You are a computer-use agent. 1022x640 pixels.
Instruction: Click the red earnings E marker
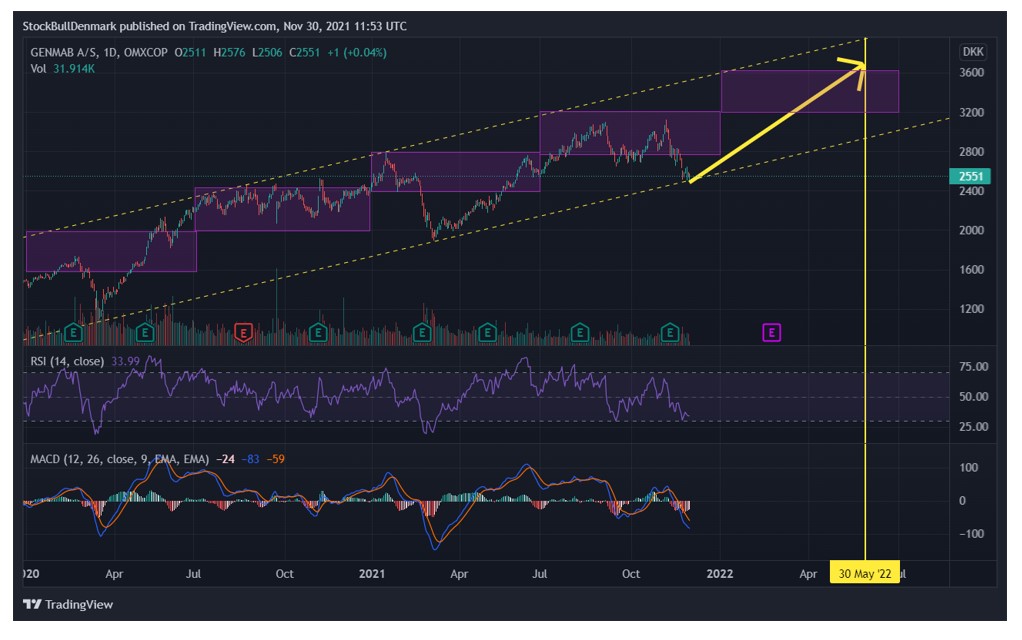pyautogui.click(x=243, y=333)
